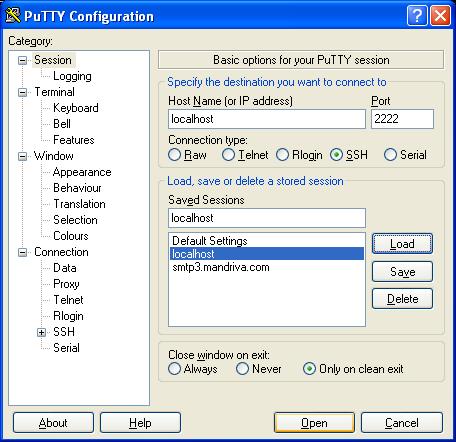Click the PuTTY icon in title bar
456x442 pixels.
coord(13,15)
